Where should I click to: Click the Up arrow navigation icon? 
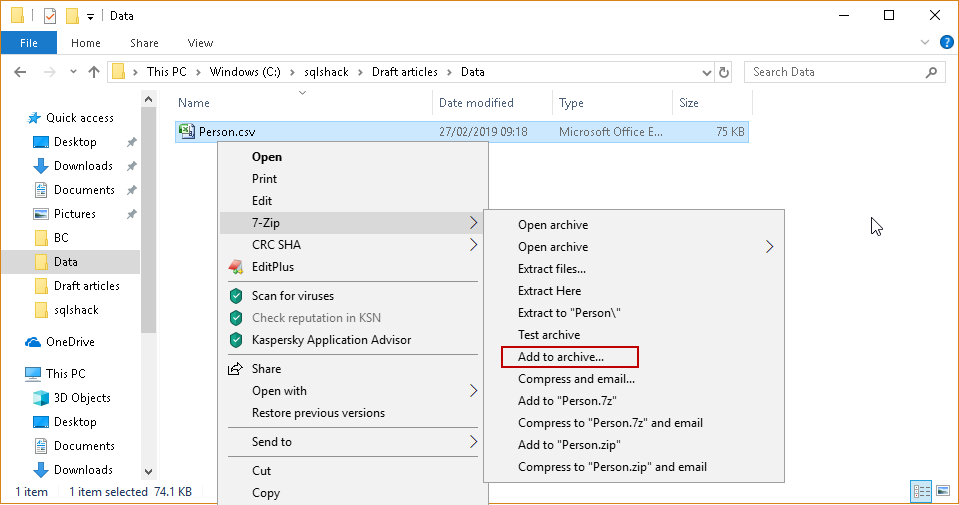coord(94,72)
